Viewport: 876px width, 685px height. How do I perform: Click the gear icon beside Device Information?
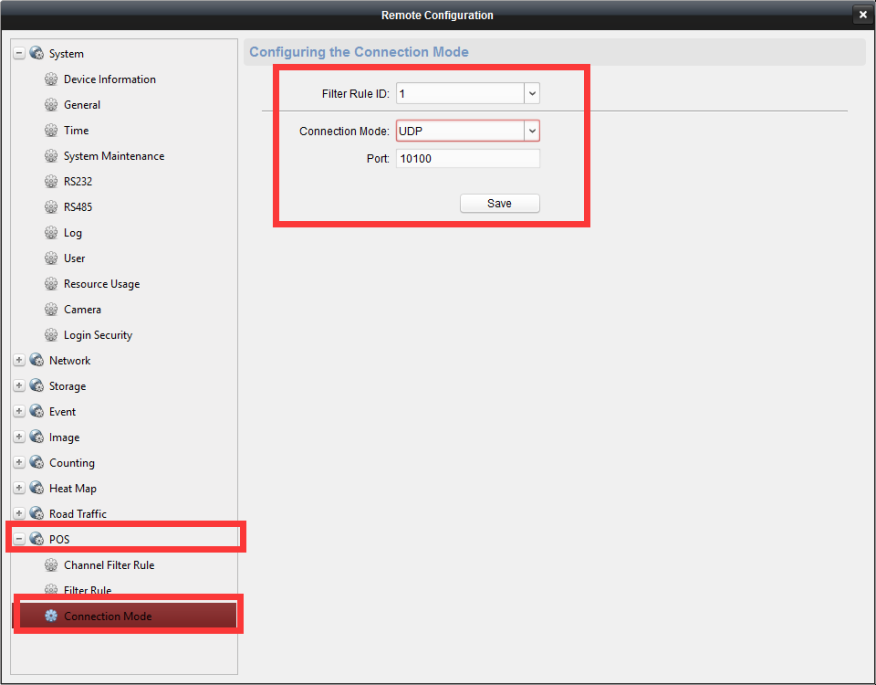click(52, 79)
